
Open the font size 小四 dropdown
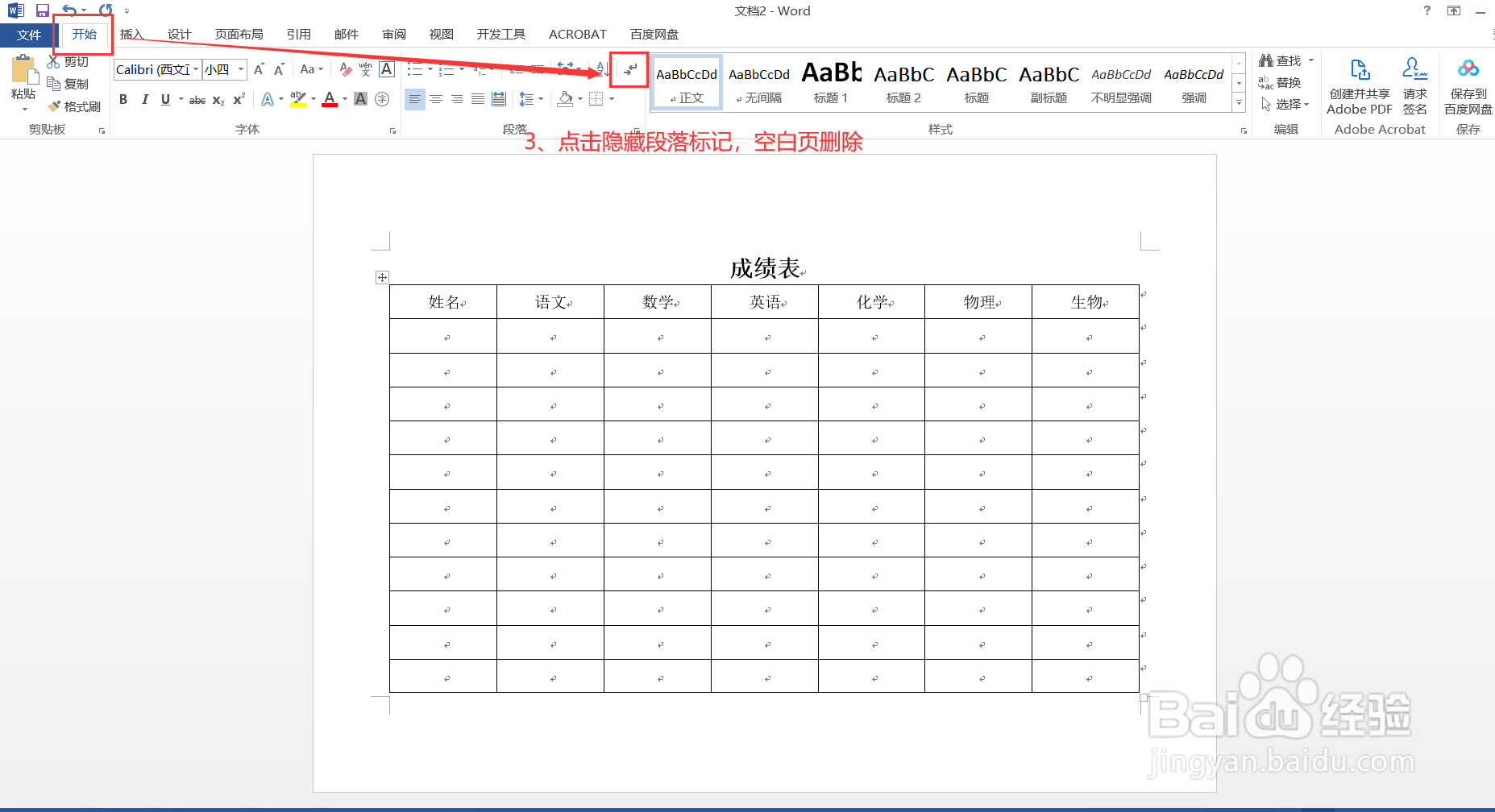pos(240,69)
